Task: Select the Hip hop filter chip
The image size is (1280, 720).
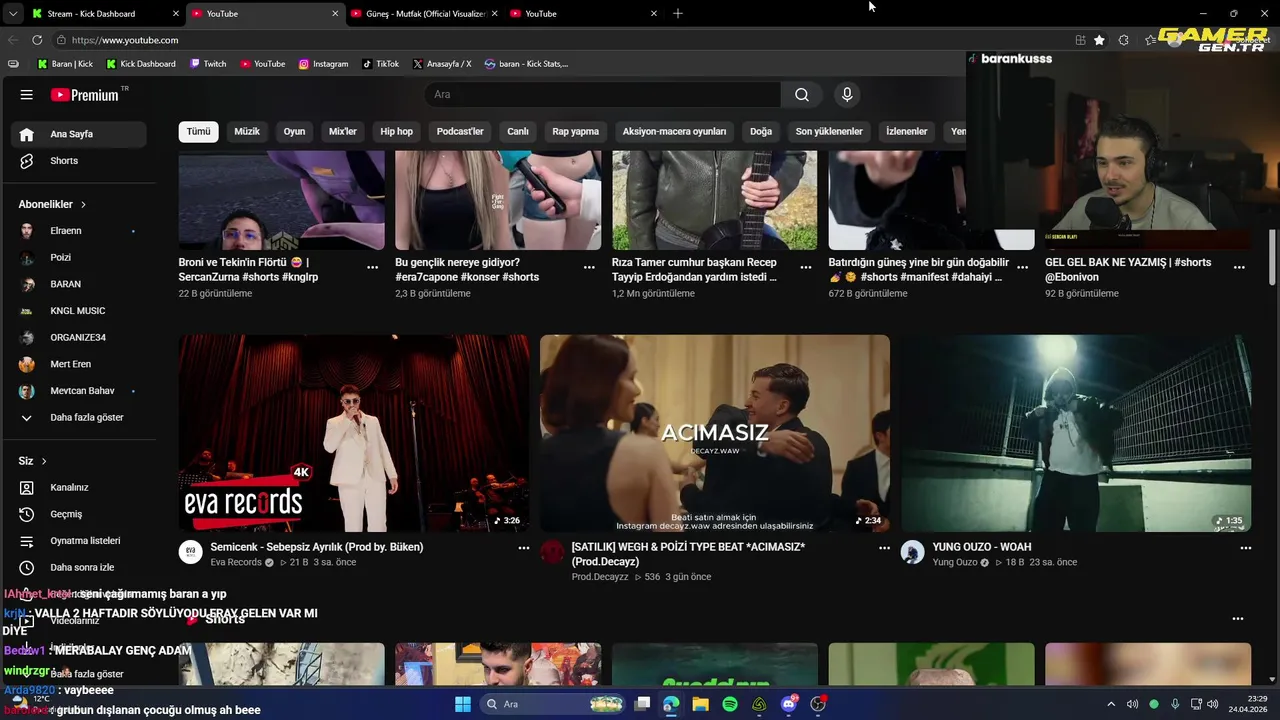Action: click(396, 131)
